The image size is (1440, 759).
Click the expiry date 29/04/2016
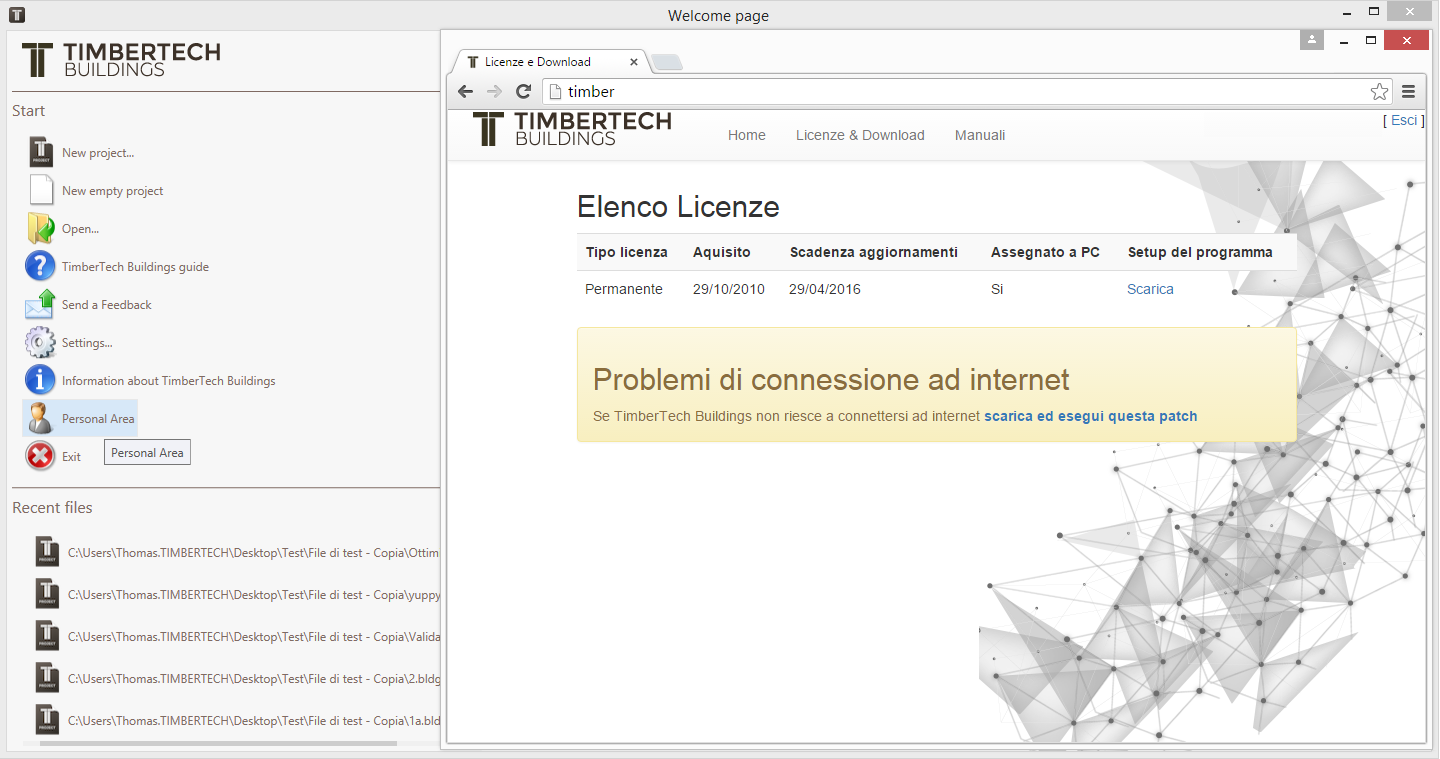(x=825, y=289)
